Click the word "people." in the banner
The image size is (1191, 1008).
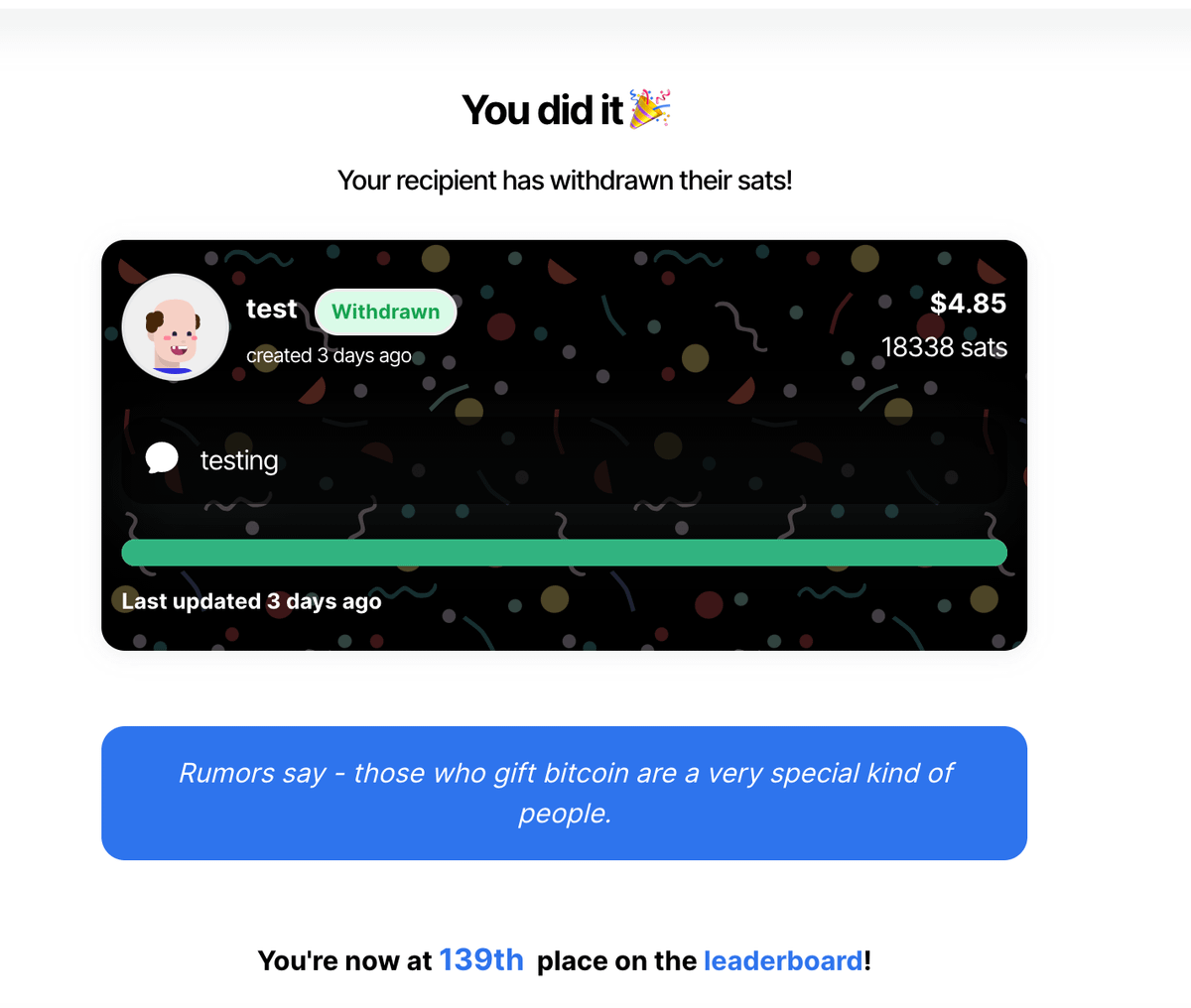565,814
